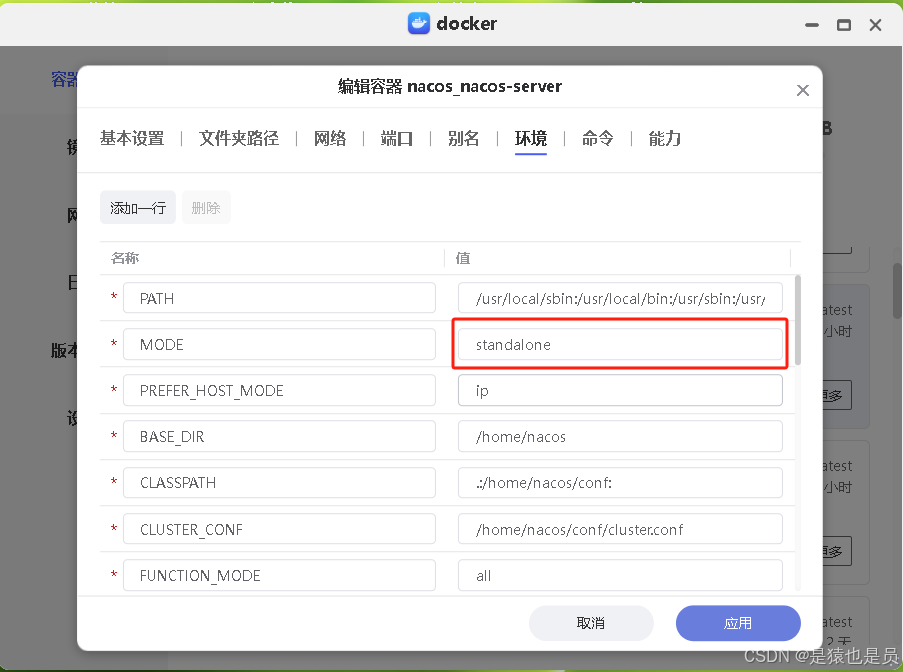Viewport: 903px width, 672px height.
Task: Edit the PATH value field
Action: 620,298
